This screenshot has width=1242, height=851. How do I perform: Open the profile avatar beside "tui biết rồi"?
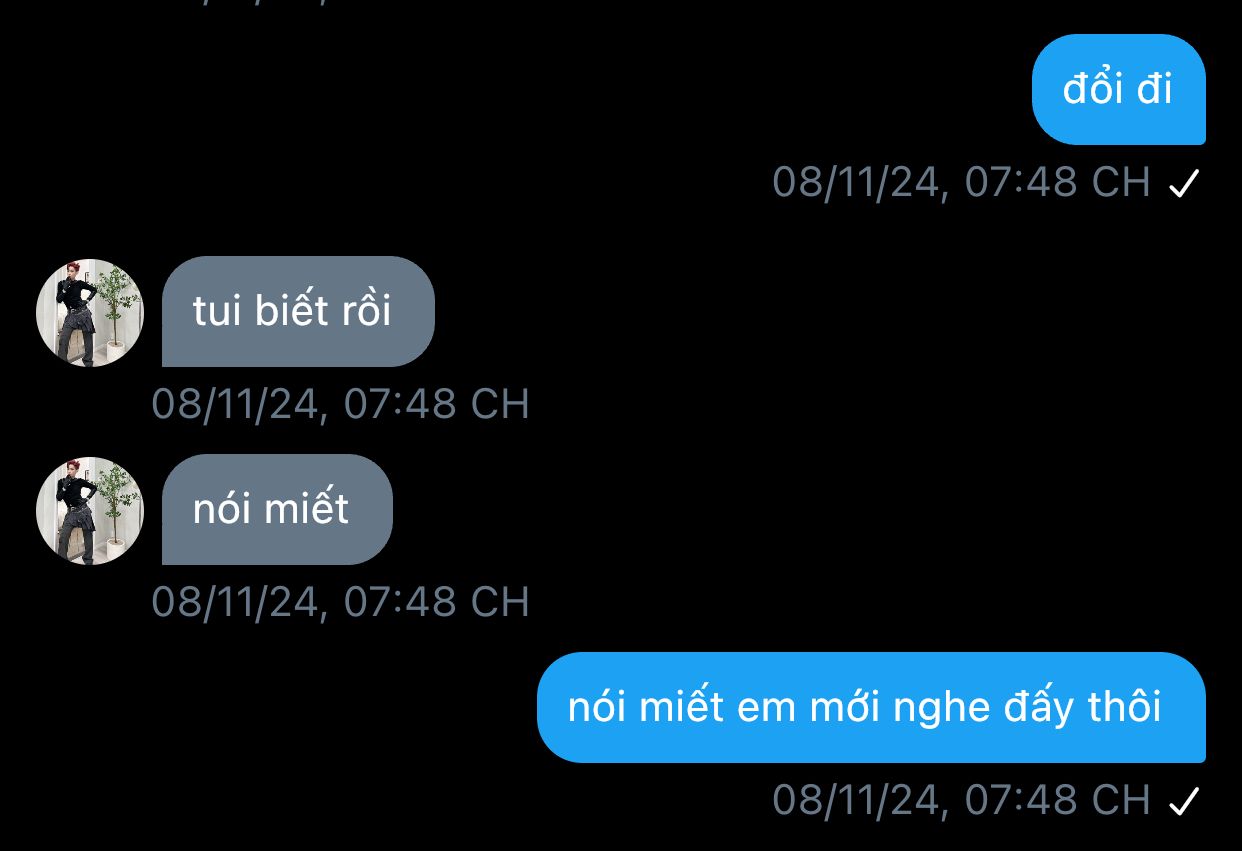coord(90,313)
